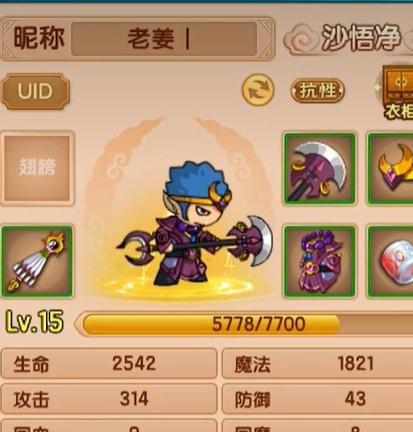Tap the 防御 stat row
This screenshot has height=432, width=413.
(x=317, y=399)
